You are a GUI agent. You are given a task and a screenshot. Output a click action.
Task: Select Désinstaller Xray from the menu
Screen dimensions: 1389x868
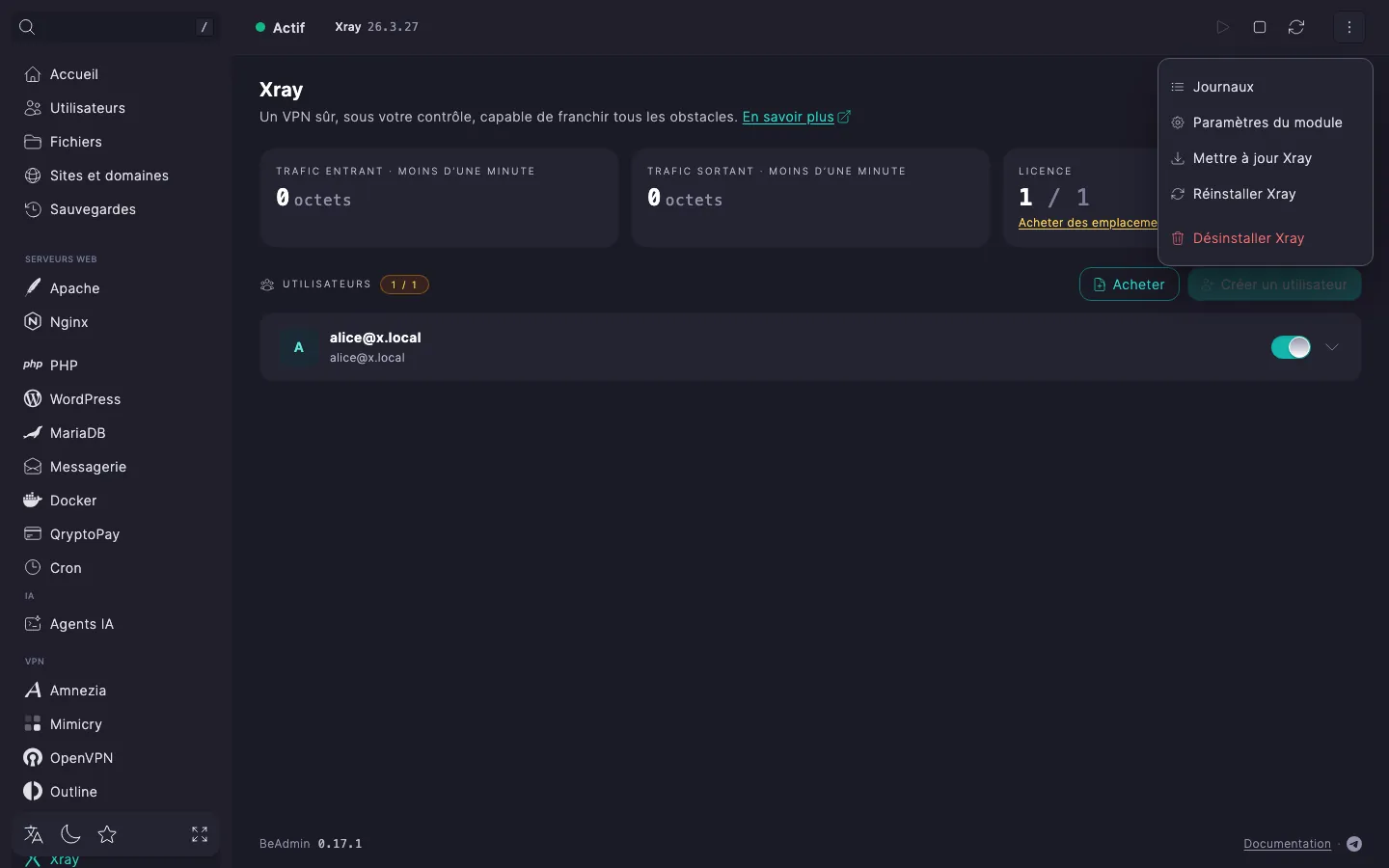(1266, 238)
